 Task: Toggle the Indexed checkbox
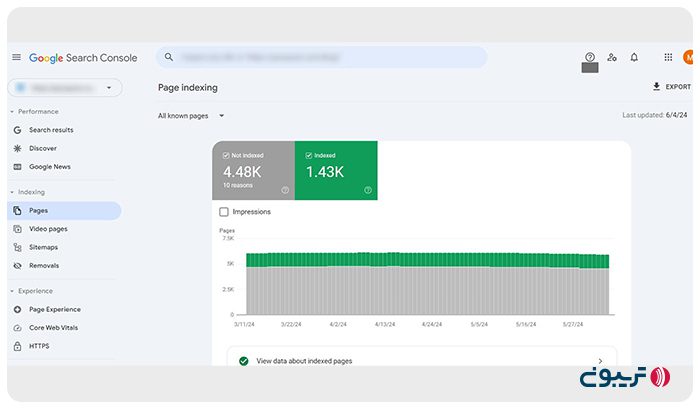pos(308,155)
